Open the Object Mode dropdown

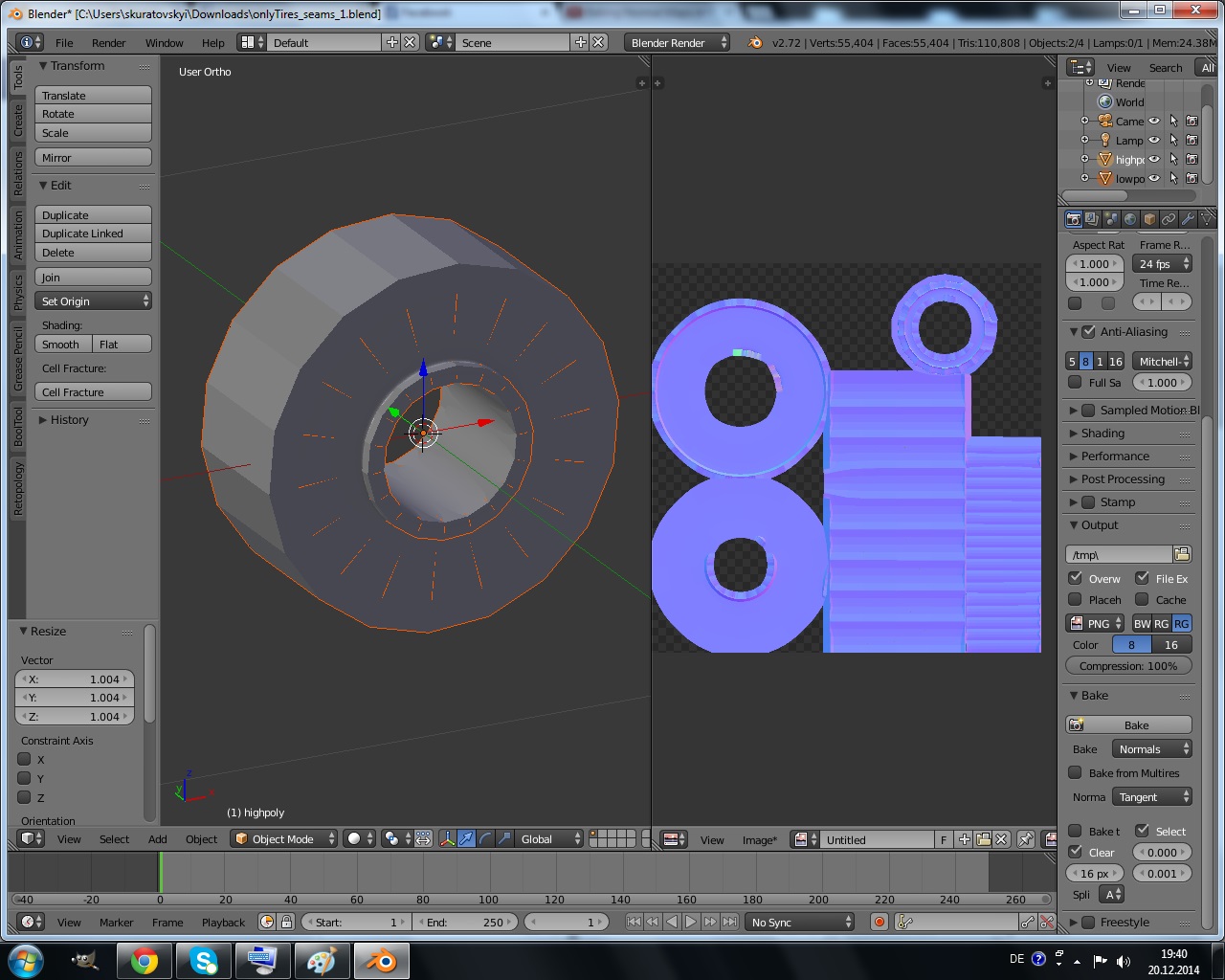point(283,839)
